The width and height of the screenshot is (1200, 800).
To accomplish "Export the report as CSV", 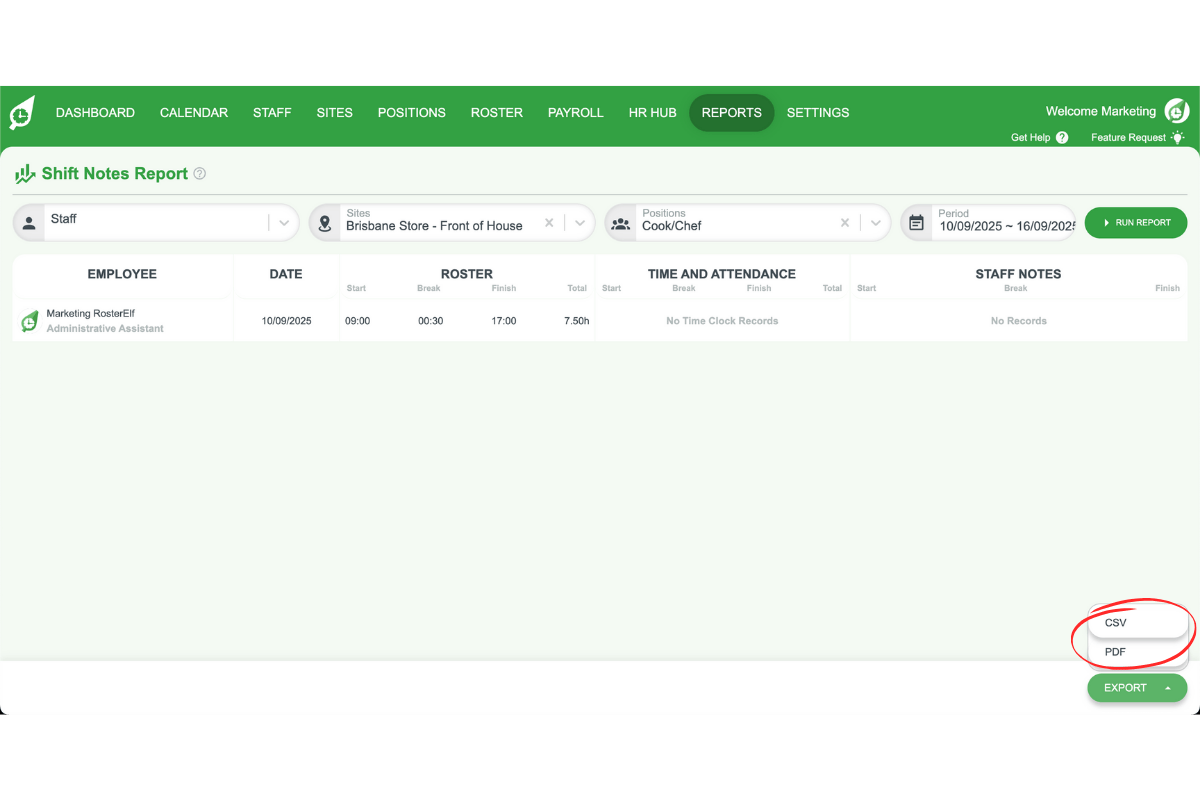I will (1115, 622).
